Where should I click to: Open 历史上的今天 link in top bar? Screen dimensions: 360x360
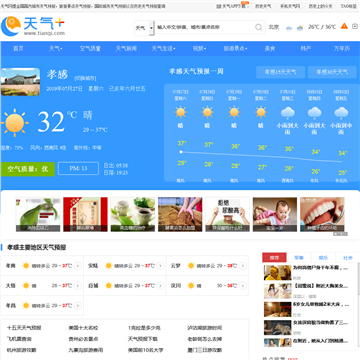[x=320, y=6]
